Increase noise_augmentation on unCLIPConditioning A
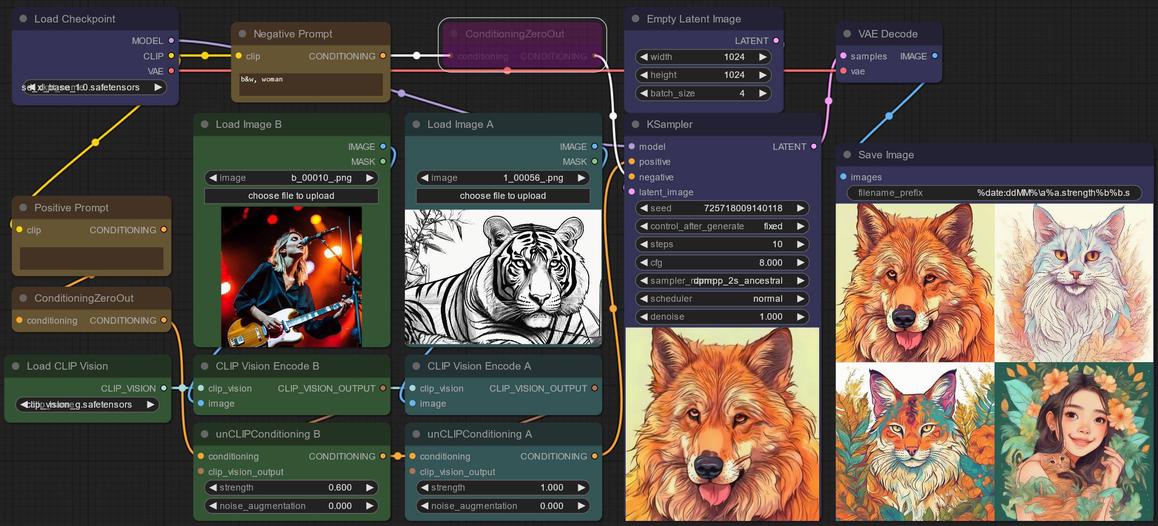Image resolution: width=1158 pixels, height=526 pixels. [581, 506]
